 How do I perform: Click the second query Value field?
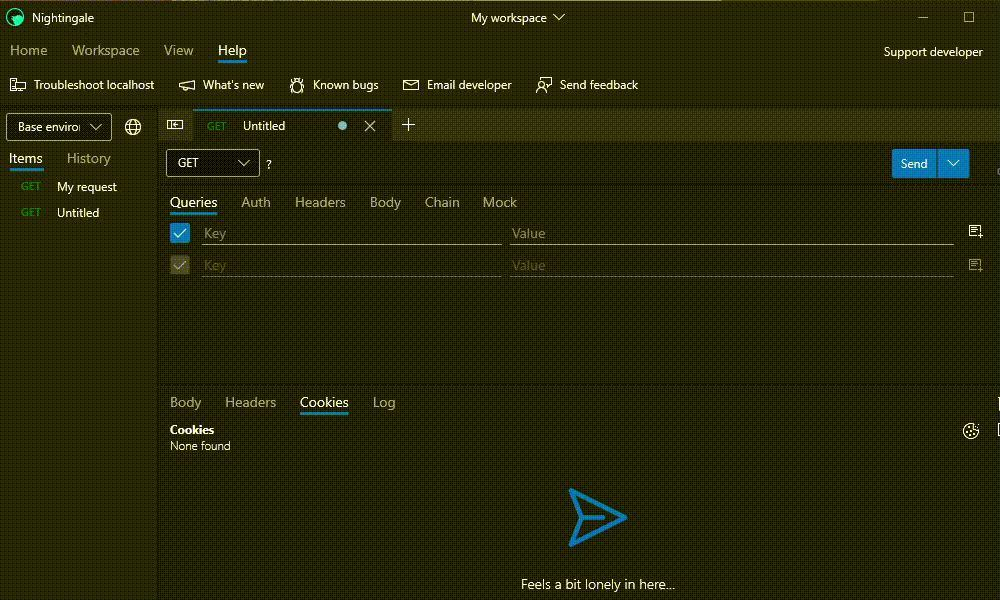point(732,265)
